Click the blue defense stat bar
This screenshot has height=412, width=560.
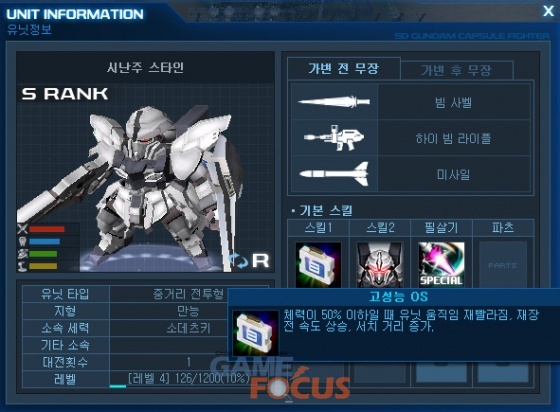45,242
